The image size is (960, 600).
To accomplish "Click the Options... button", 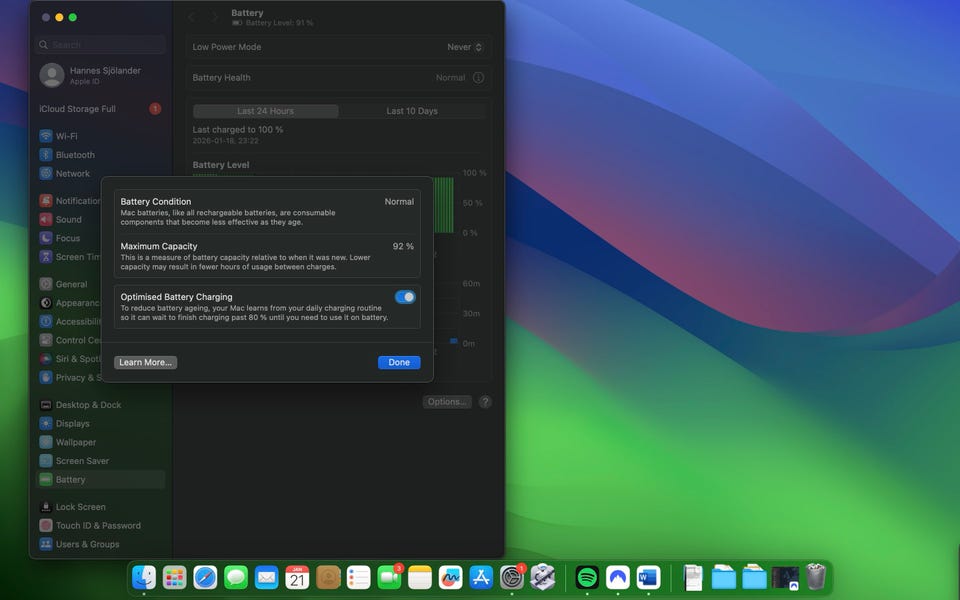I will 446,402.
